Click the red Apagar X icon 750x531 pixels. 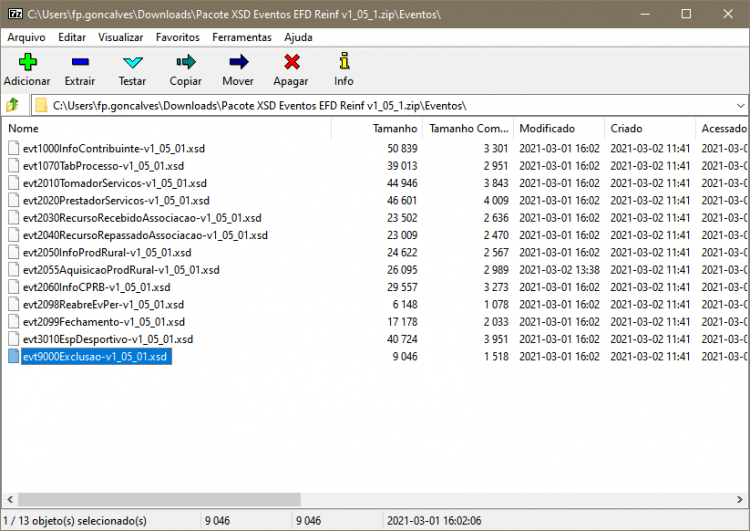tap(291, 62)
